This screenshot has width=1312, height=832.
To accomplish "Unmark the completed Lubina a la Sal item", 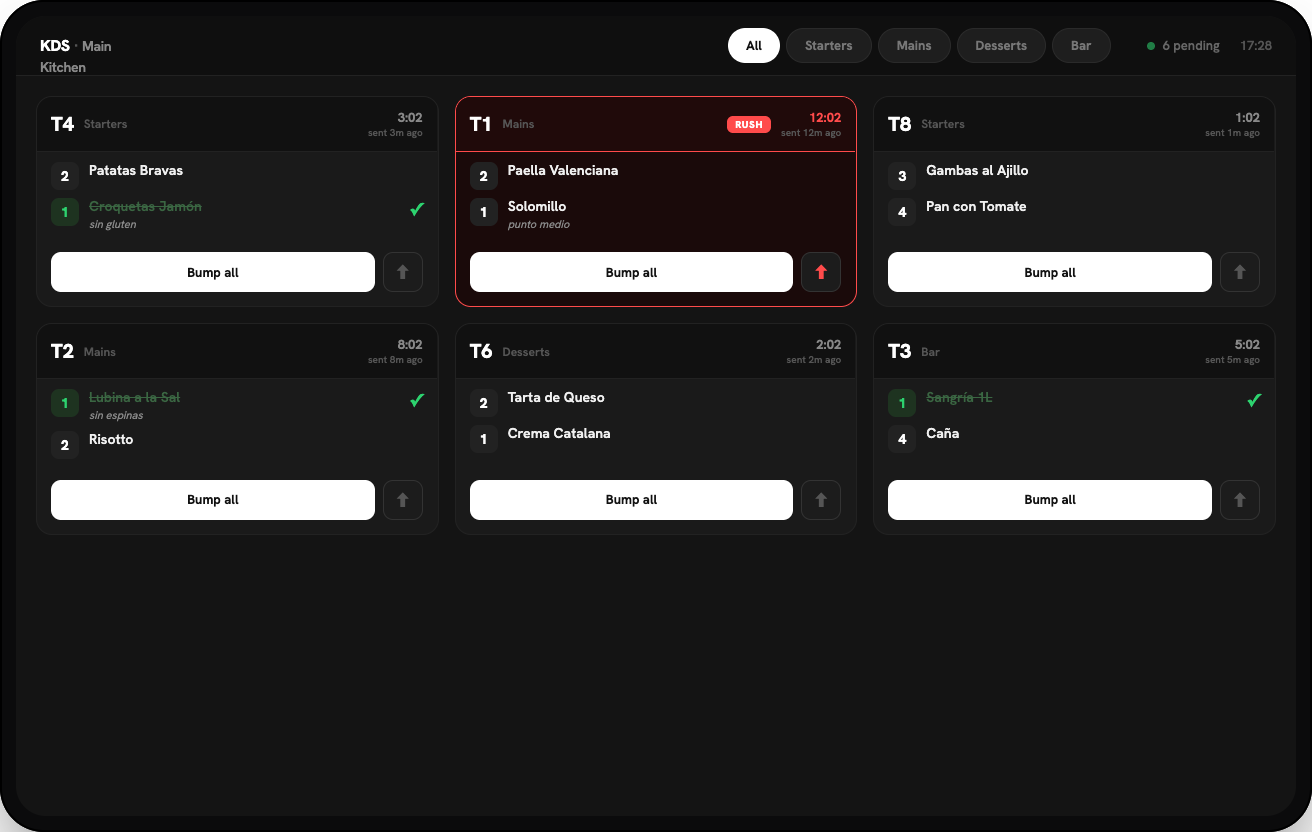I will coord(237,406).
